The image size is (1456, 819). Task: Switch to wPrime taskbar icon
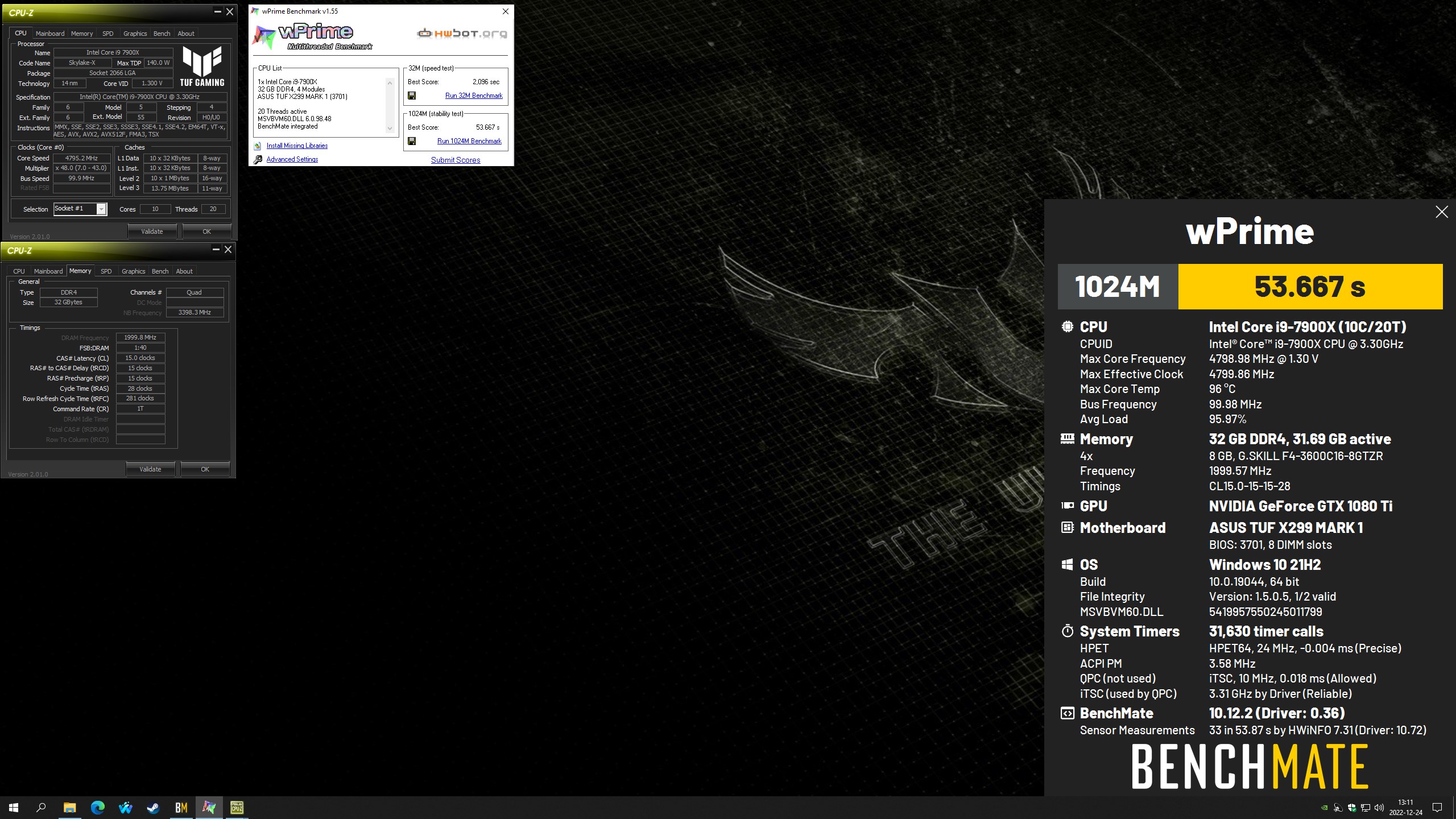209,807
